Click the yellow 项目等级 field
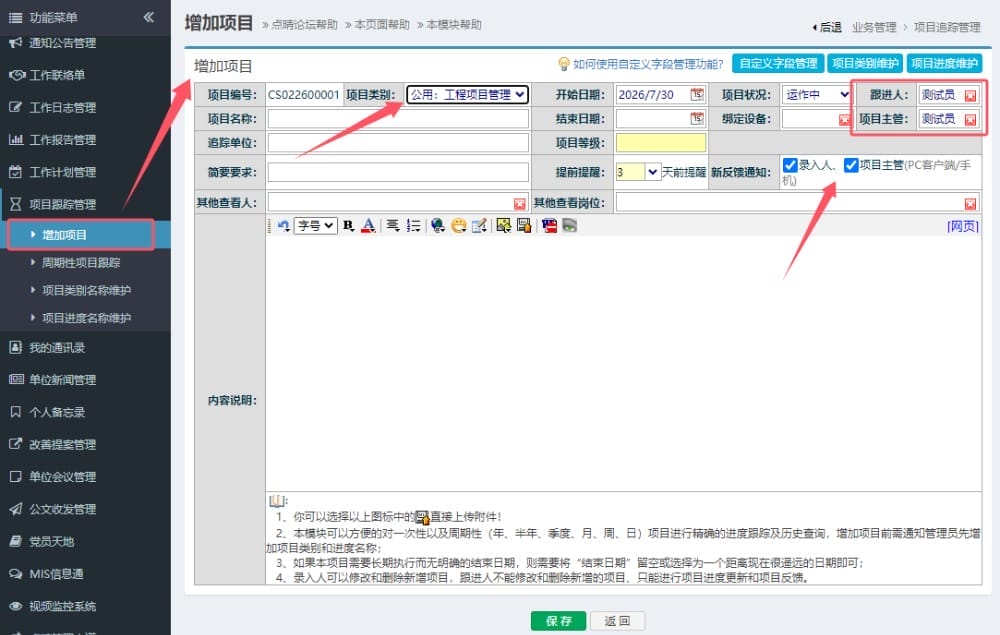This screenshot has height=635, width=1000. (661, 142)
